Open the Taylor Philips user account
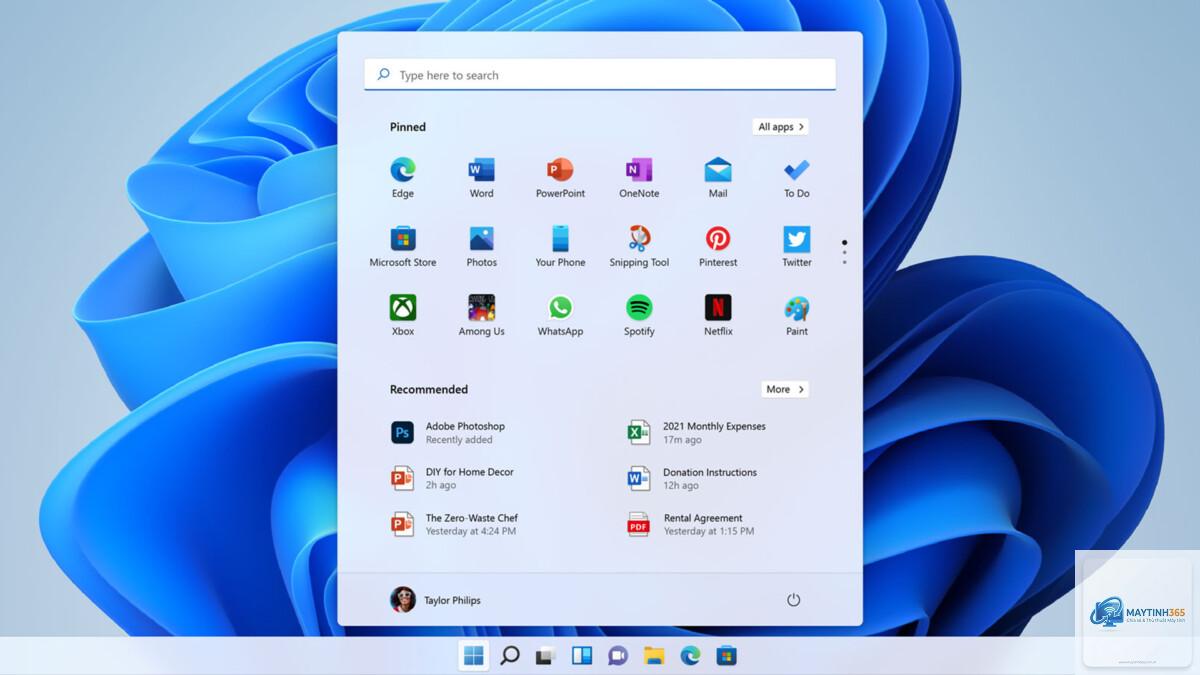The image size is (1200, 675). [436, 600]
